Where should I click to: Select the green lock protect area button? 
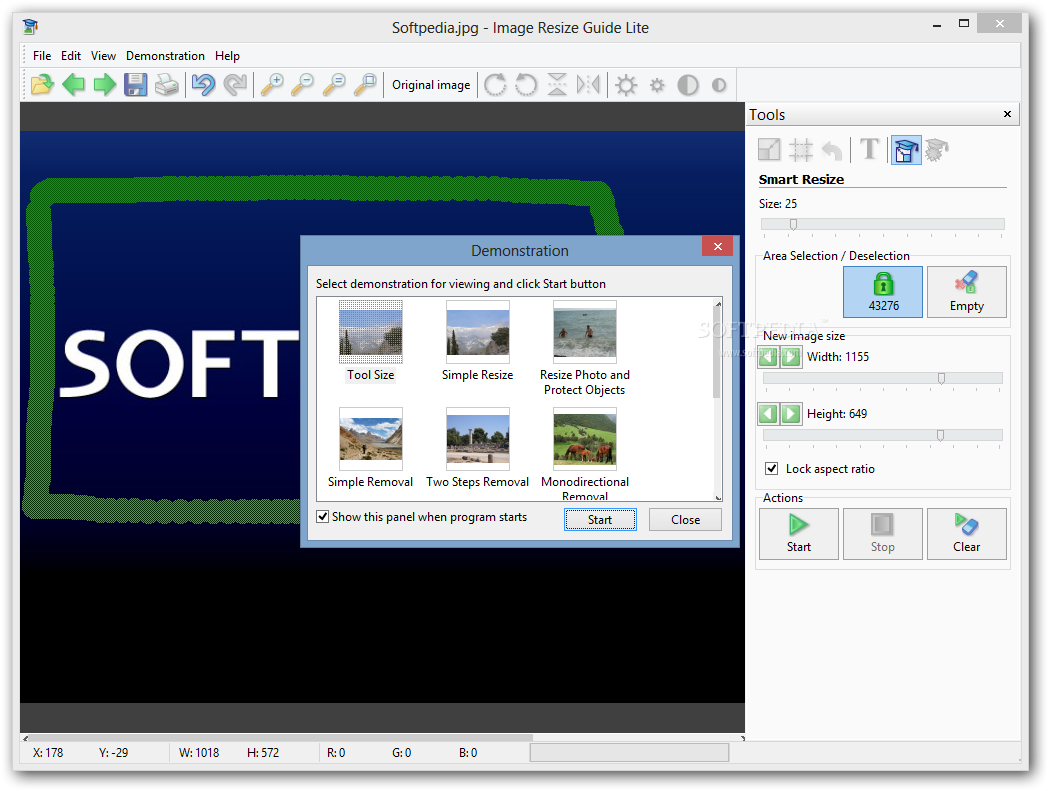pyautogui.click(x=883, y=292)
